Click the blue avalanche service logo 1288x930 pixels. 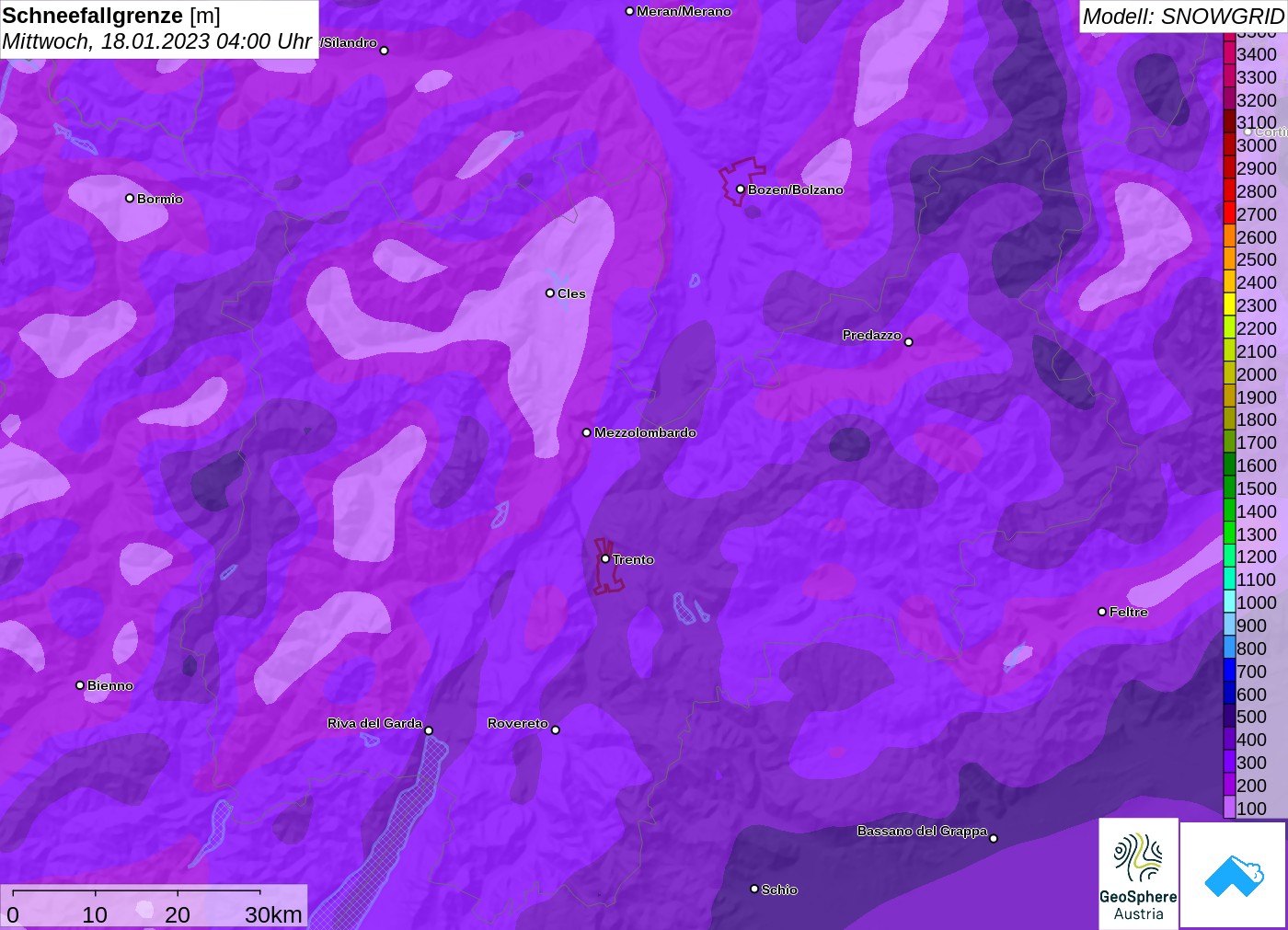[x=1234, y=875]
